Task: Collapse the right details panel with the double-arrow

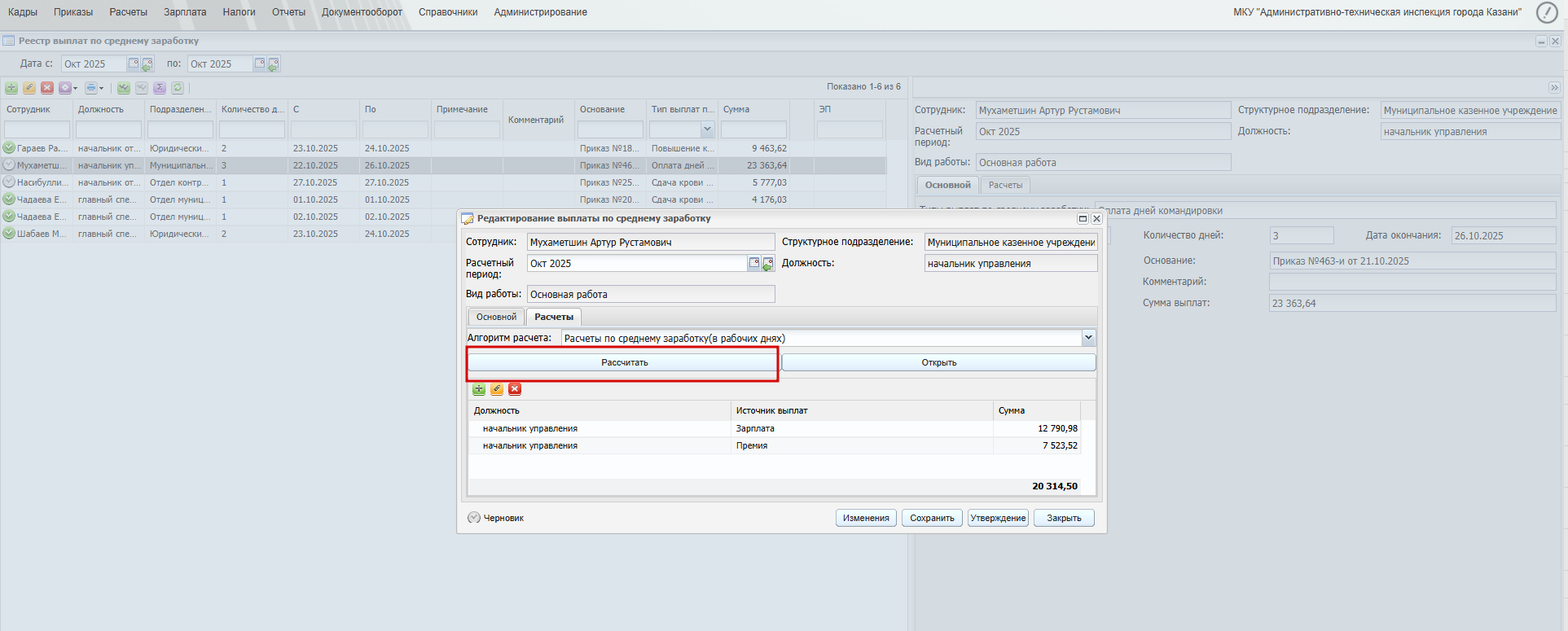Action: tap(1554, 87)
